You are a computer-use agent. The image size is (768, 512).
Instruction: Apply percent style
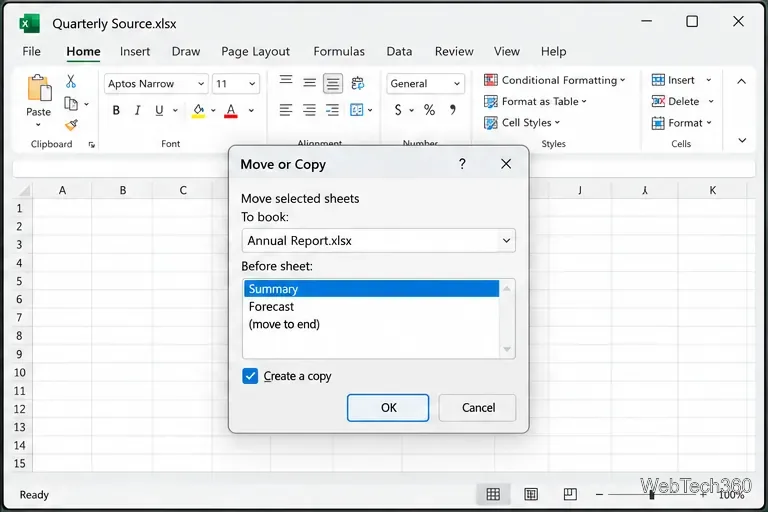coord(430,110)
